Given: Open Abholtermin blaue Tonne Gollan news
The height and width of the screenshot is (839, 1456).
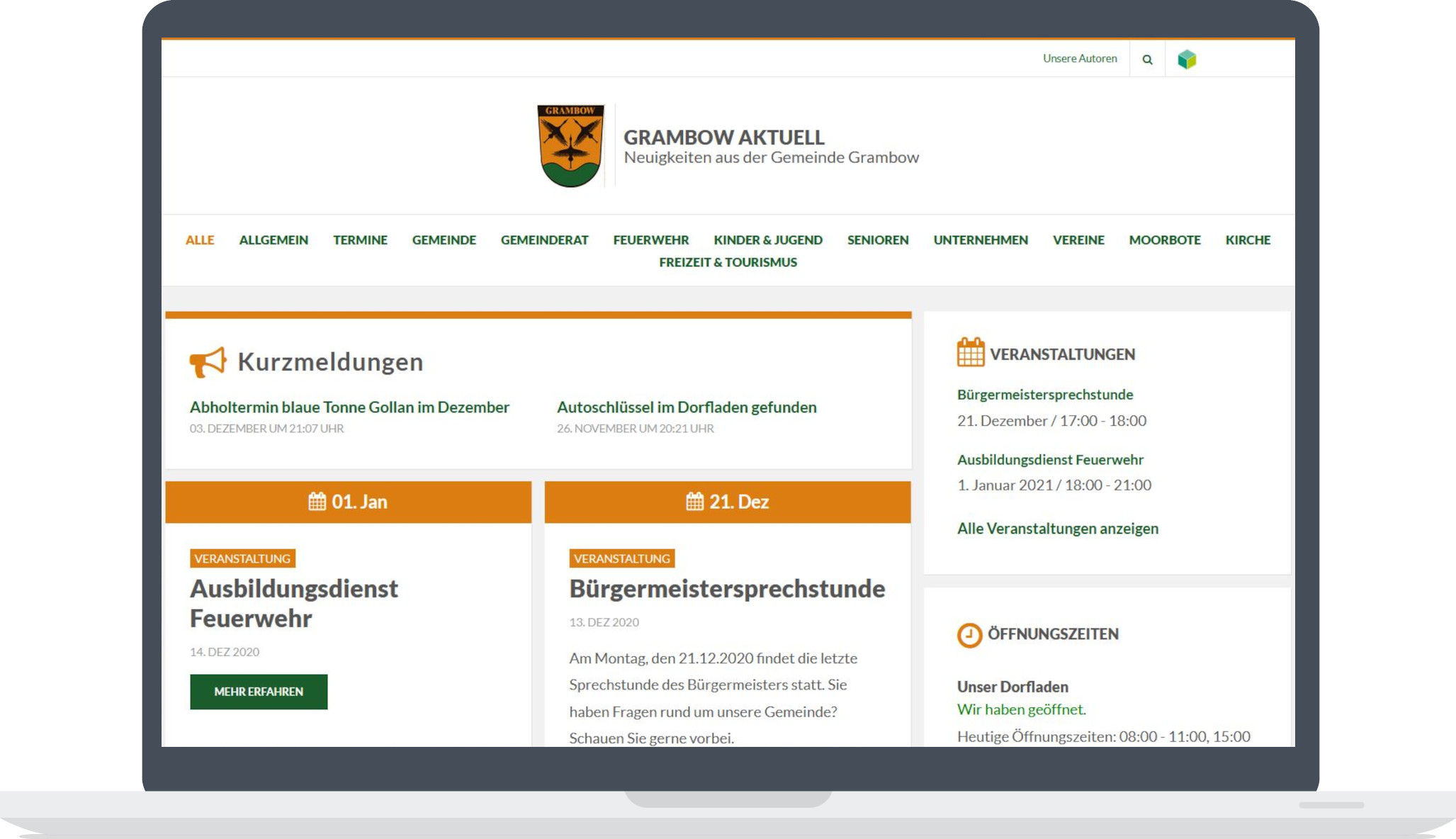Looking at the screenshot, I should 349,407.
